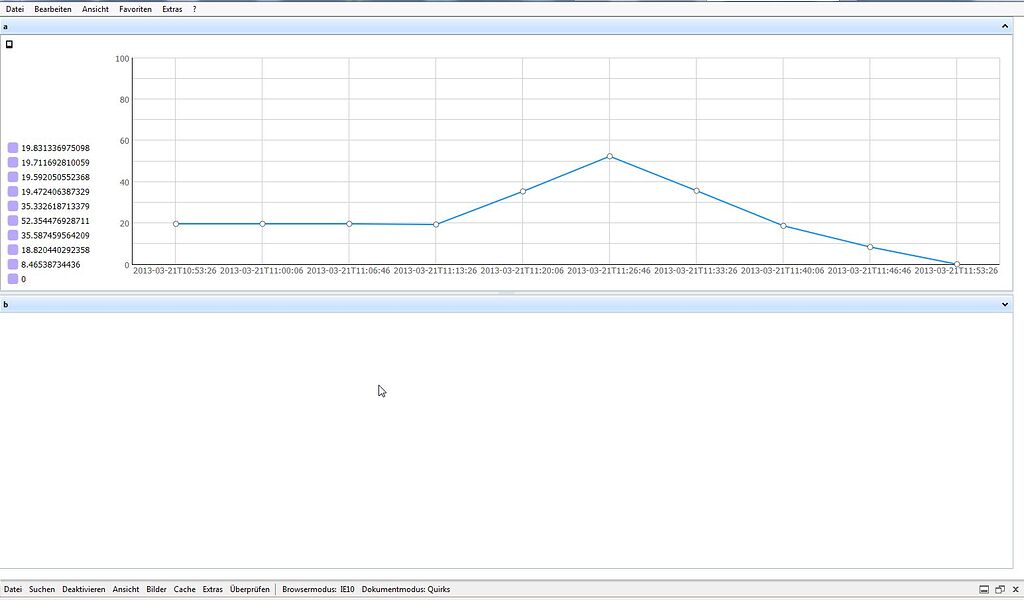Open the Datei menu in top menu bar
The width and height of the screenshot is (1024, 600).
[14, 9]
